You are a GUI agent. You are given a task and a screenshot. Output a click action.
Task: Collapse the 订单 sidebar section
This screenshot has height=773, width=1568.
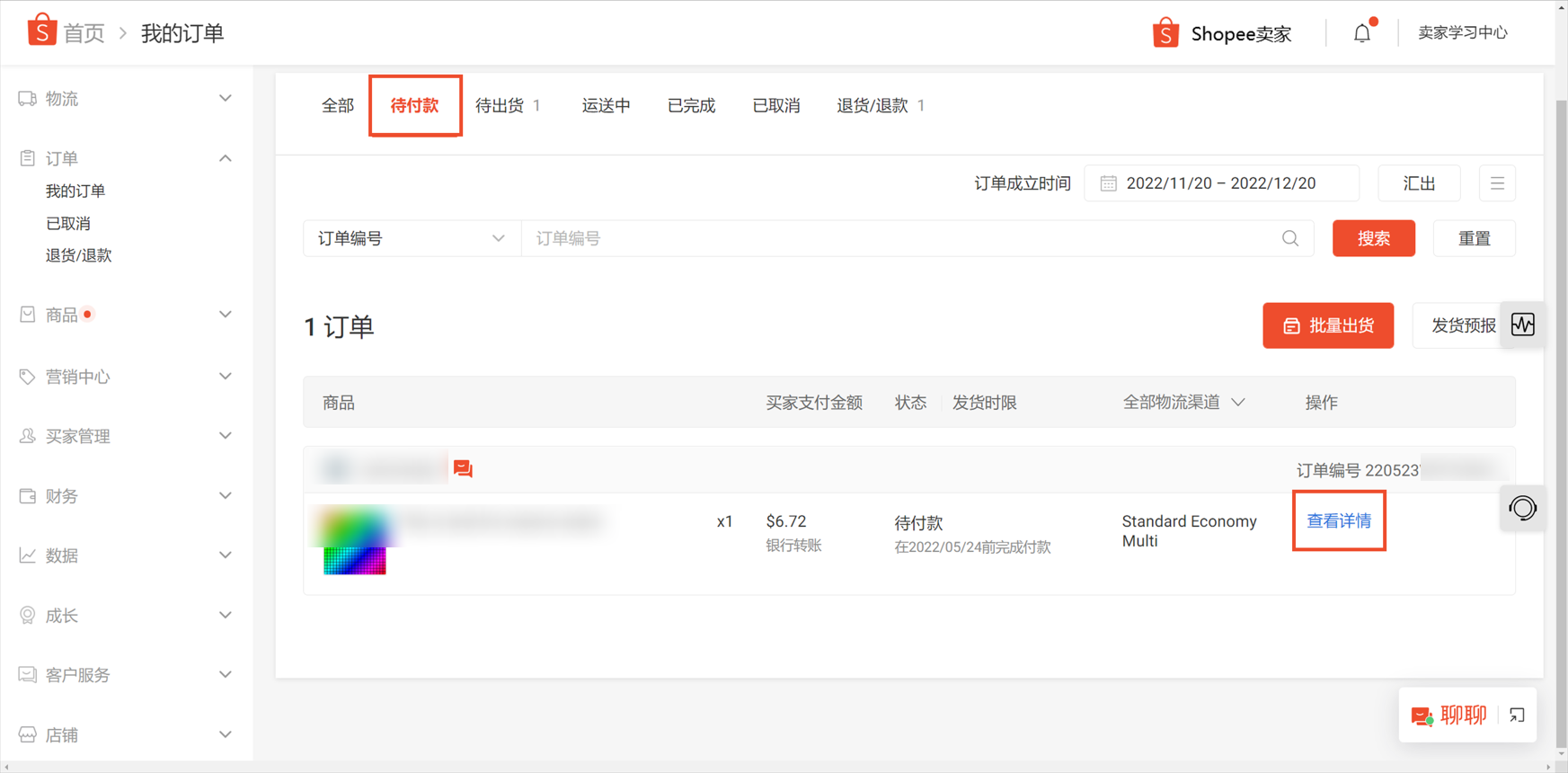[x=126, y=158]
